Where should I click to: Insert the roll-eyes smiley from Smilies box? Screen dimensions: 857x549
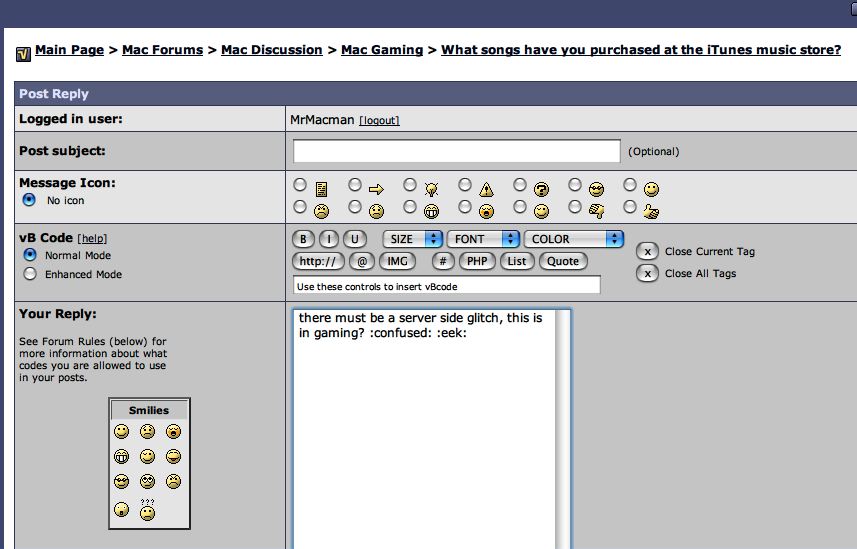147,481
